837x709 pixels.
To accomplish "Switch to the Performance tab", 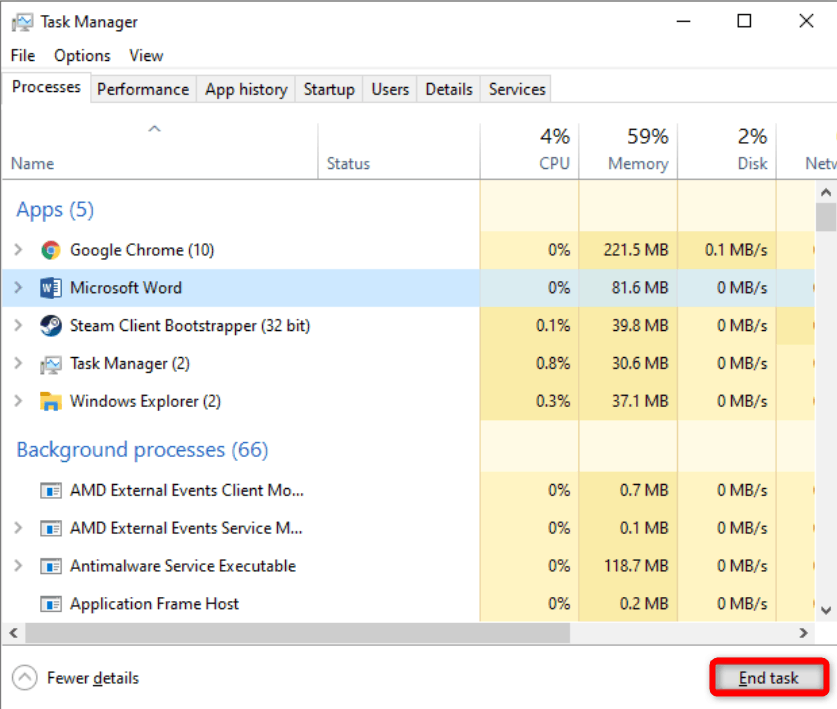I will 143,89.
